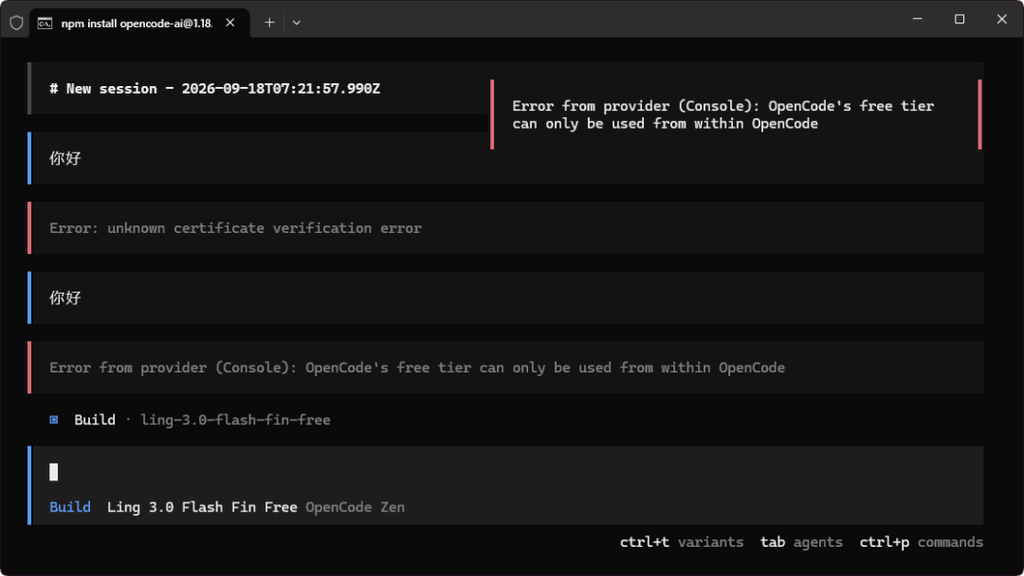Image resolution: width=1024 pixels, height=576 pixels.
Task: Click the terminal icon on the tab
Action: click(44, 24)
